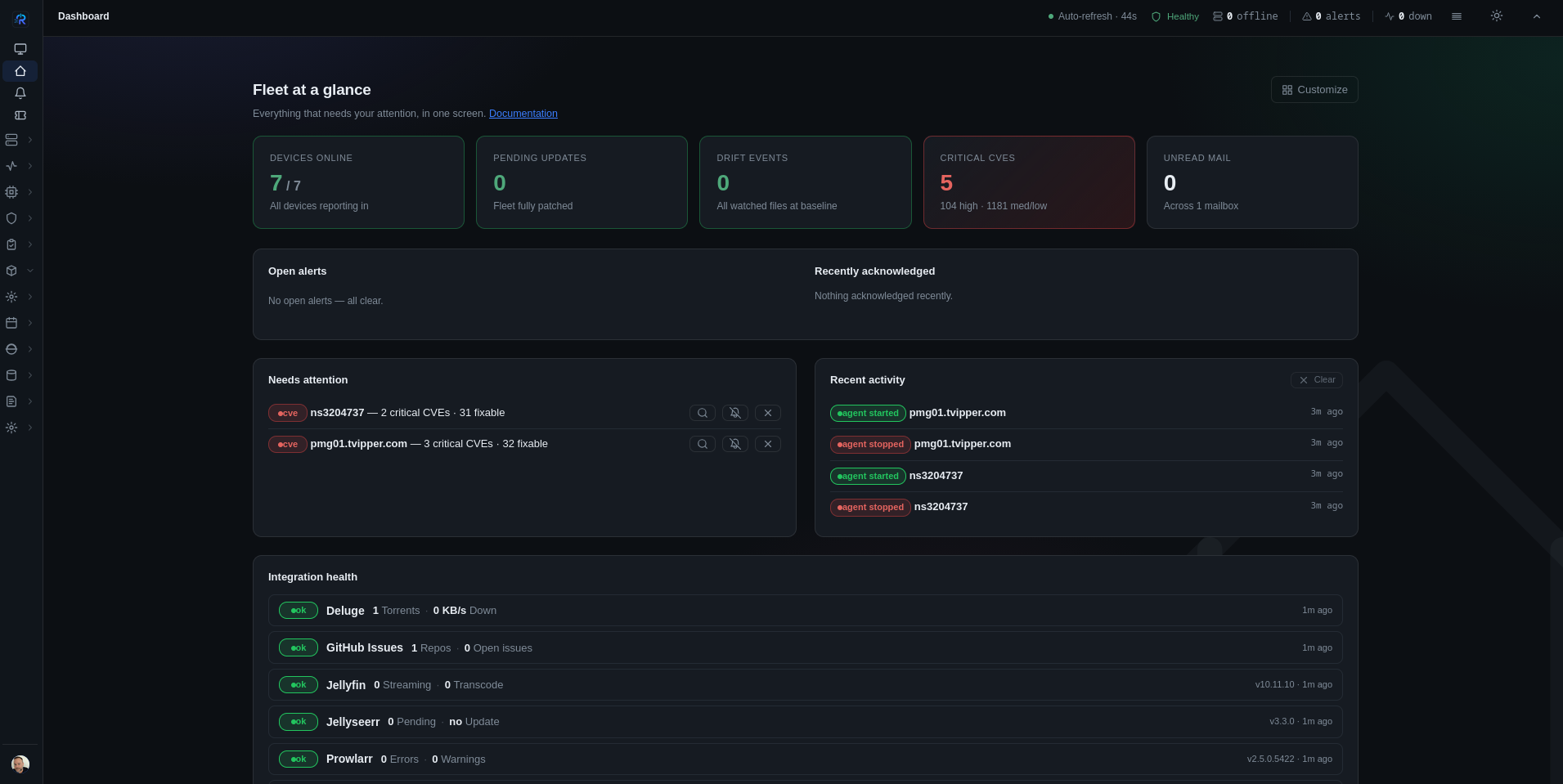The width and height of the screenshot is (1563, 784).
Task: Click the user avatar in the sidebar
Action: [20, 764]
